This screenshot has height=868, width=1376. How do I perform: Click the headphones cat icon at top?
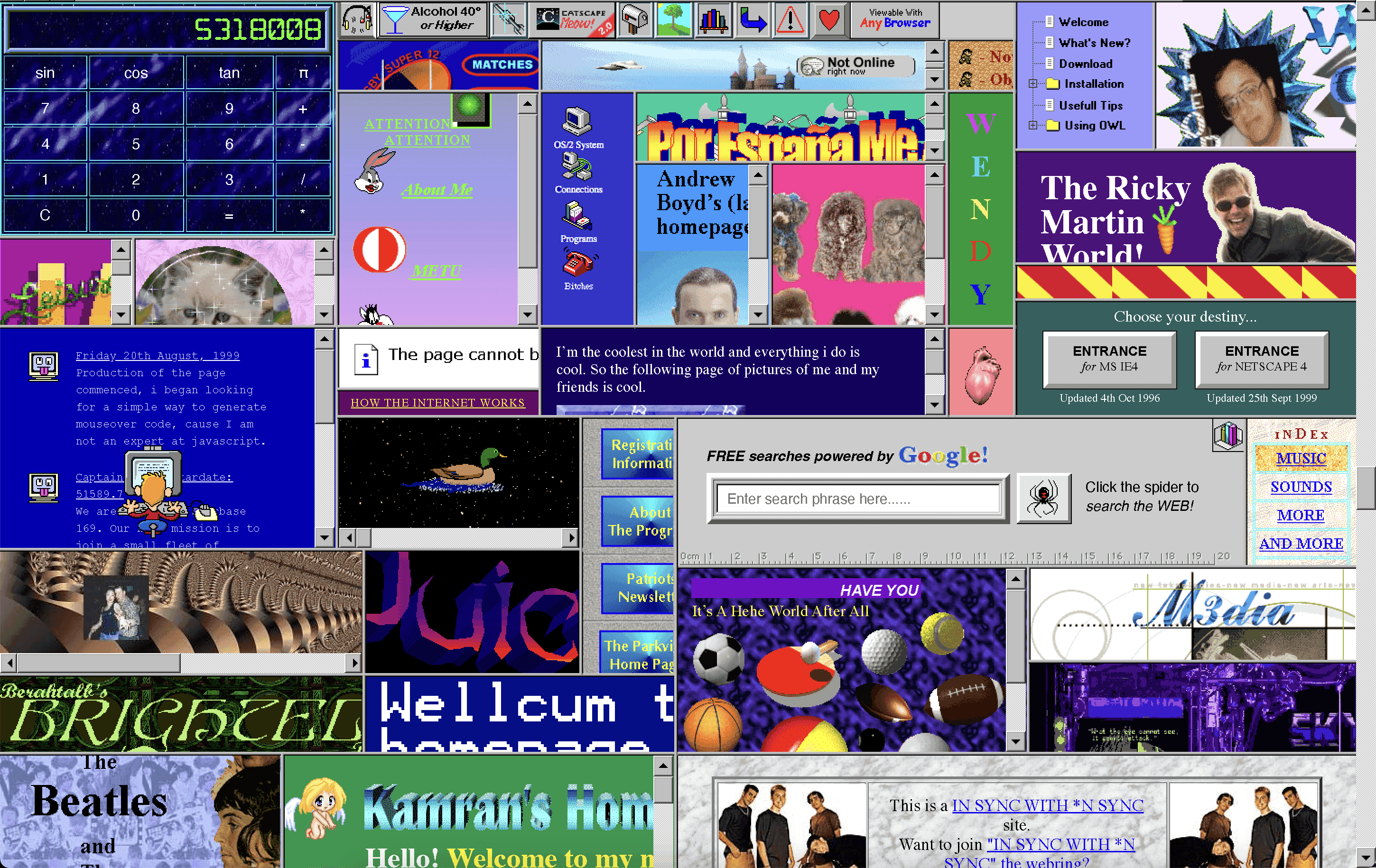pos(357,19)
